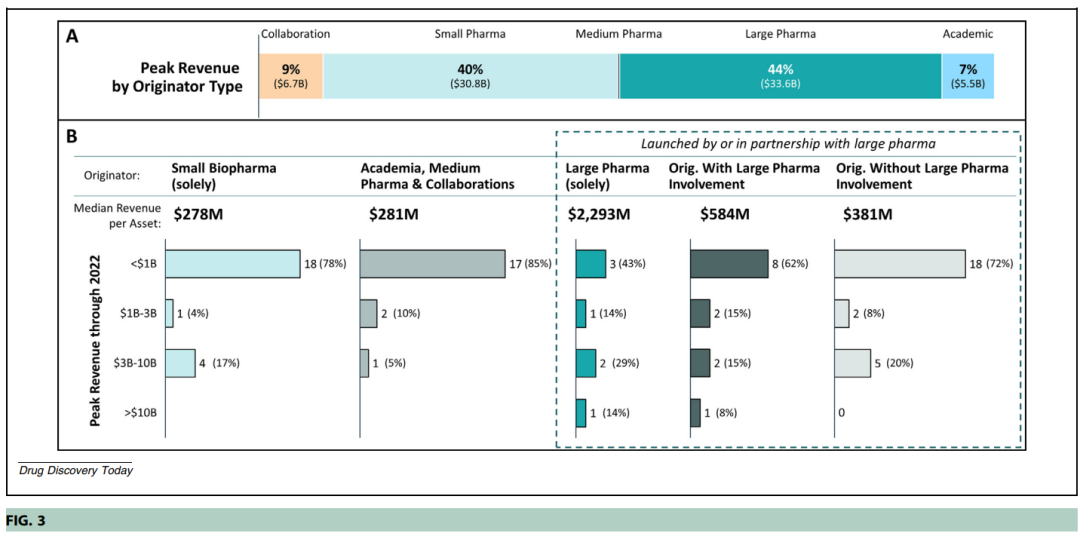Click the Academia 17 (85%) gray bar
The width and height of the screenshot is (1080, 533).
coord(432,264)
